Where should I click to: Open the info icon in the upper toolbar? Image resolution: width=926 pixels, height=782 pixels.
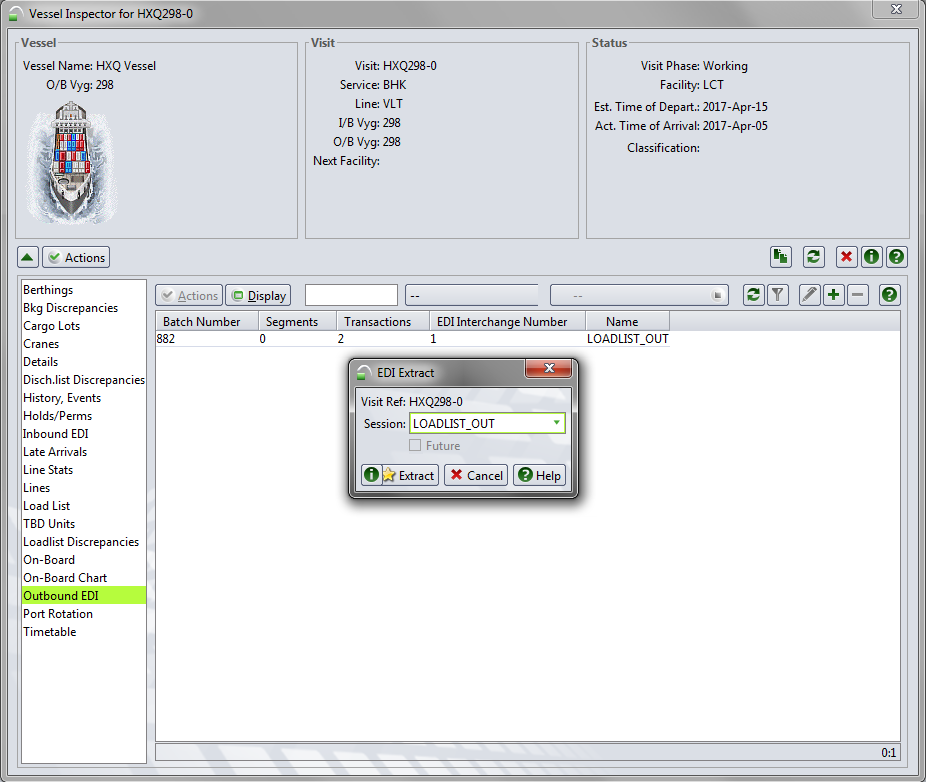click(871, 257)
